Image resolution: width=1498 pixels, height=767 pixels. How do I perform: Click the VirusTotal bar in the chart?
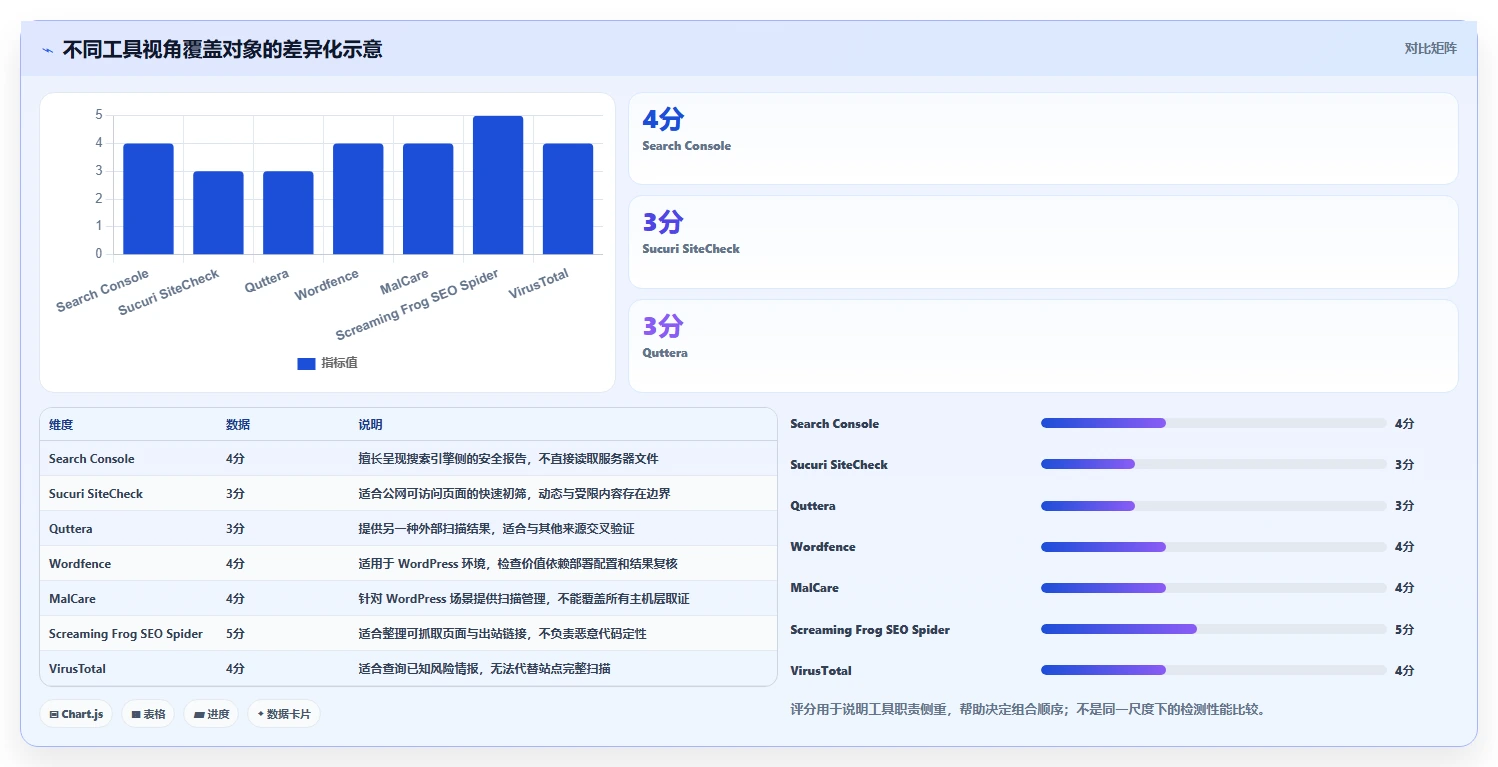tap(568, 199)
